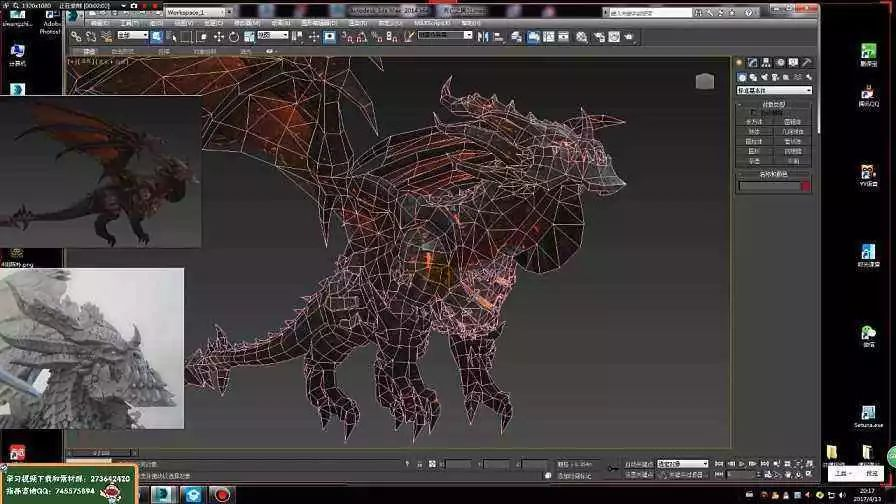Viewport: 896px width, 504px height.
Task: Open the Edit Named Selection Sets dialog
Action: [x=409, y=37]
